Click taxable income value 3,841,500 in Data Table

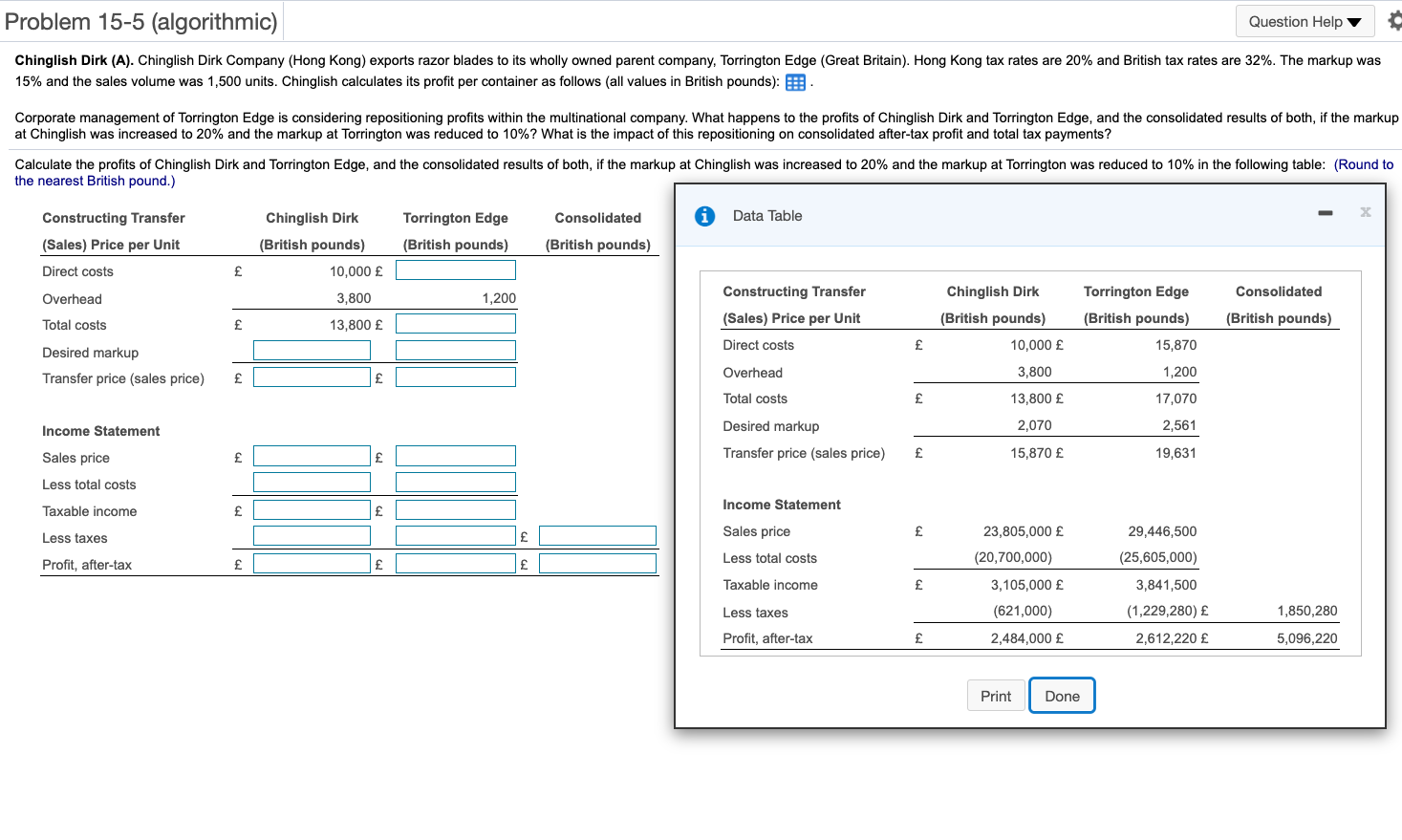tap(1166, 585)
